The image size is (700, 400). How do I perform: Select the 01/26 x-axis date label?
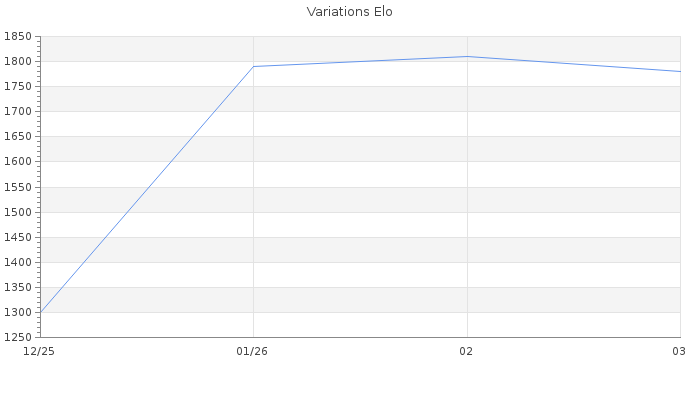point(253,351)
